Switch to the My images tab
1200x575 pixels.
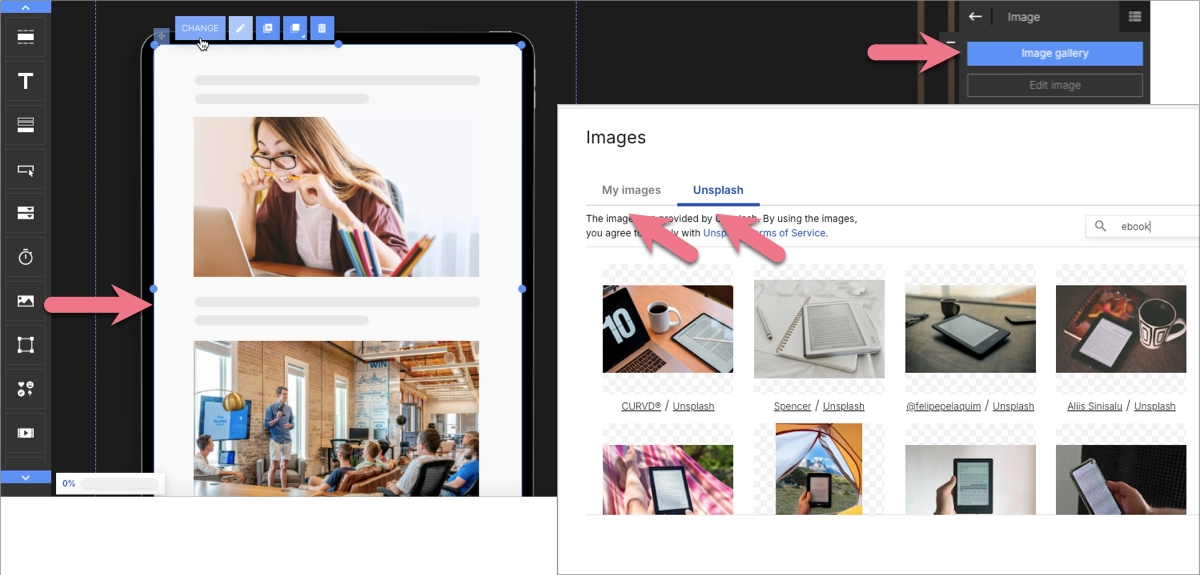point(631,190)
